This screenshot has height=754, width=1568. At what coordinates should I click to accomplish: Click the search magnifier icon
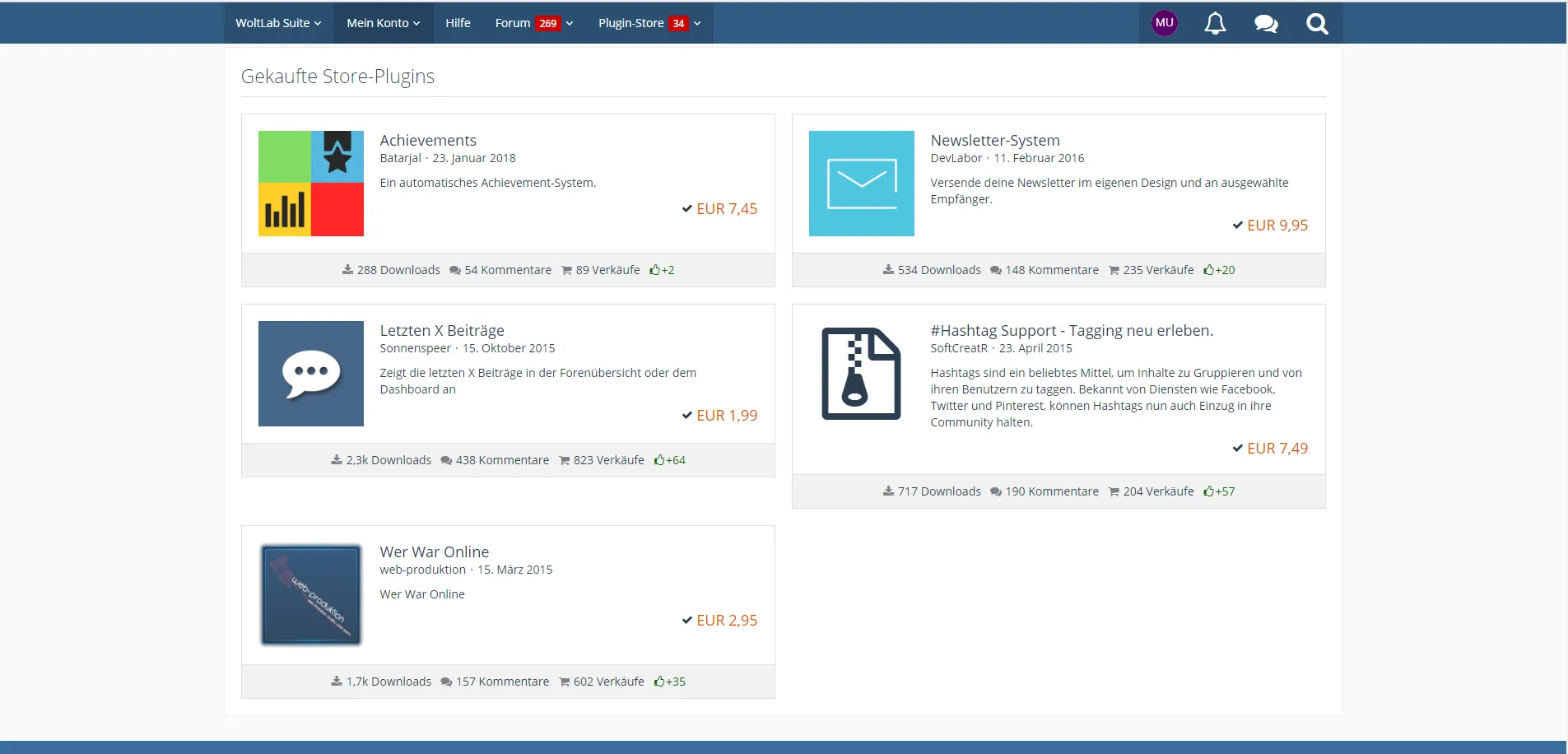[1317, 23]
